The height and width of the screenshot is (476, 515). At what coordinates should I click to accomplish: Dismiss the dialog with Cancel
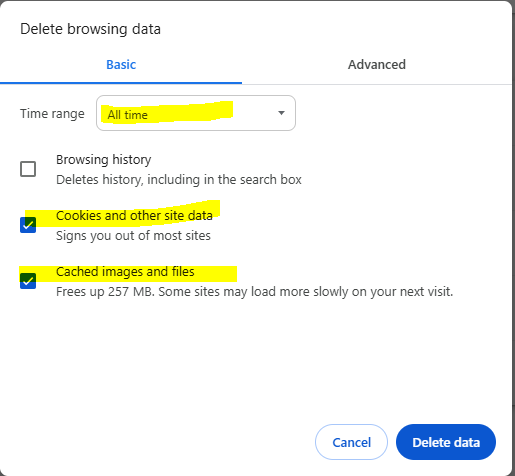coord(351,442)
